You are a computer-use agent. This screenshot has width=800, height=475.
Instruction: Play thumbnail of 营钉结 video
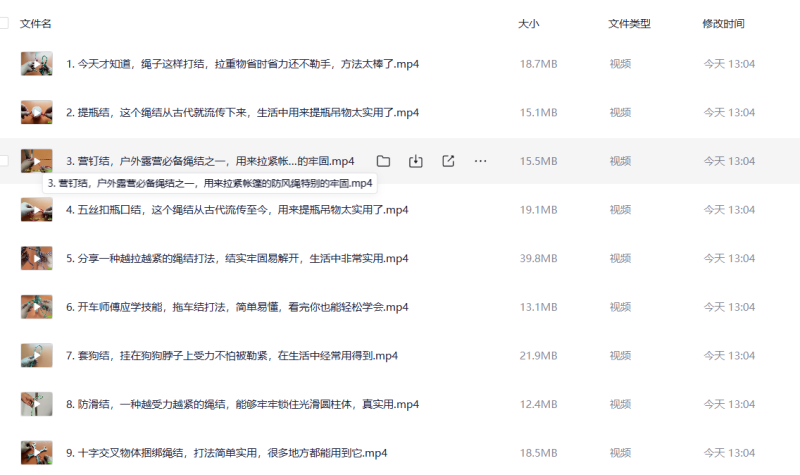(x=36, y=161)
